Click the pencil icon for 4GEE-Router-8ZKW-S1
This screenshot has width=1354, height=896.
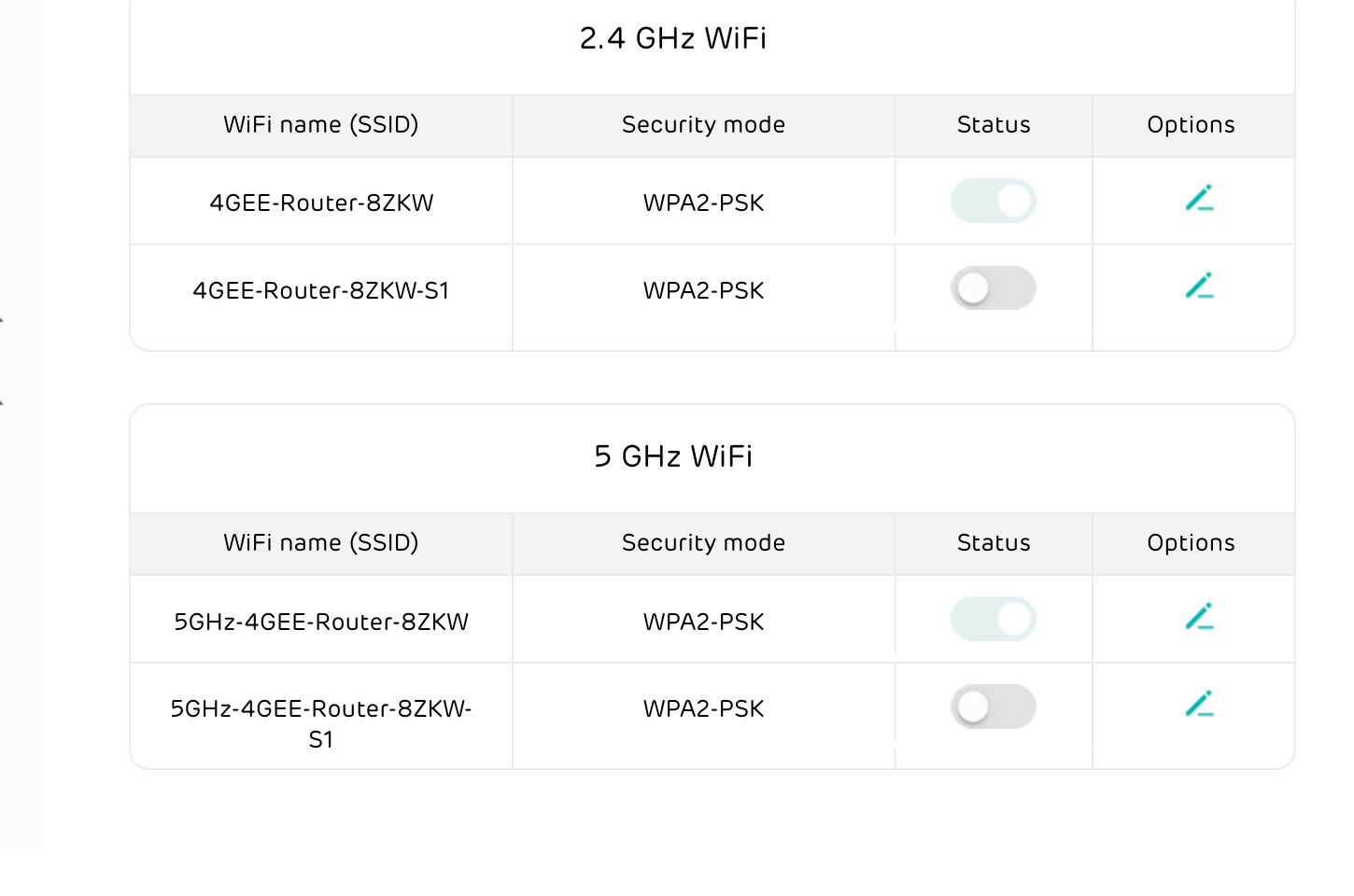click(1199, 286)
